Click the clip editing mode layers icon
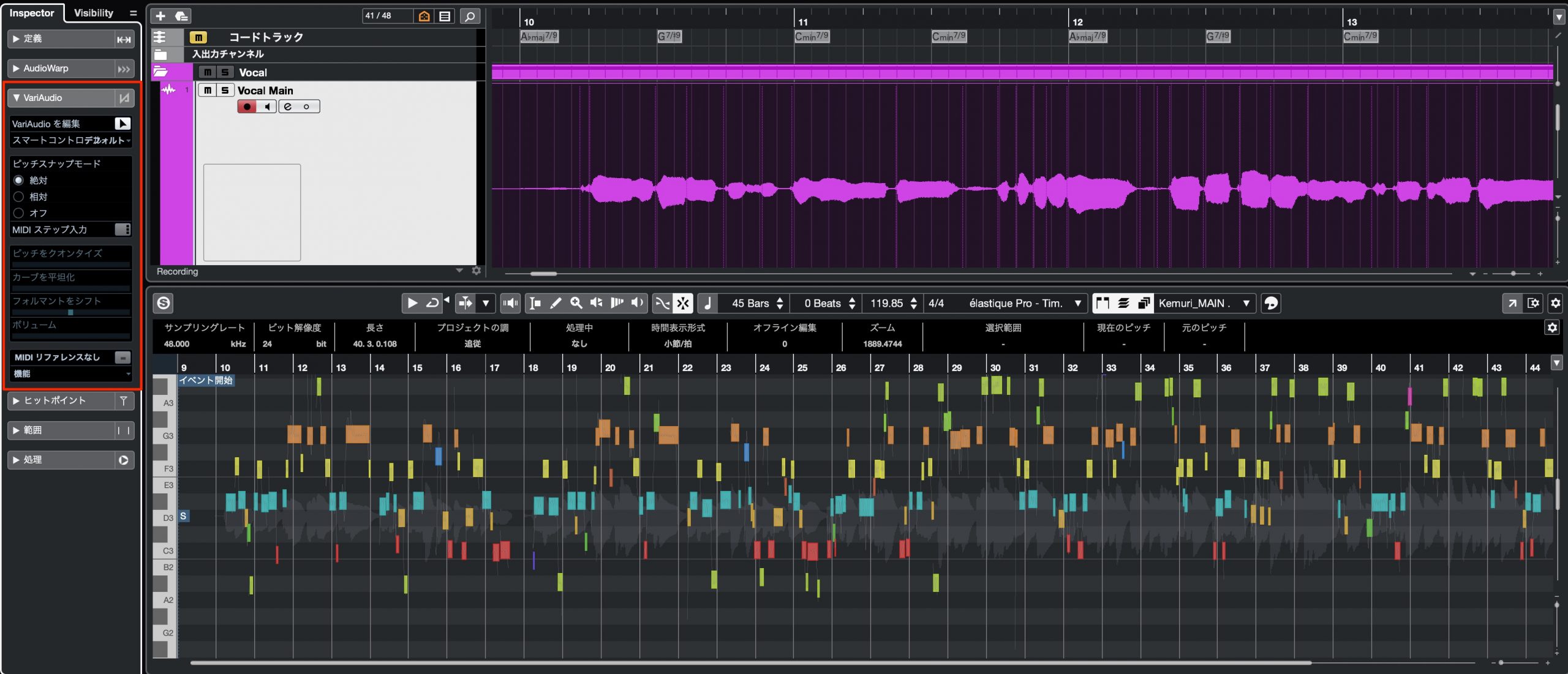1568x674 pixels. (x=1123, y=303)
